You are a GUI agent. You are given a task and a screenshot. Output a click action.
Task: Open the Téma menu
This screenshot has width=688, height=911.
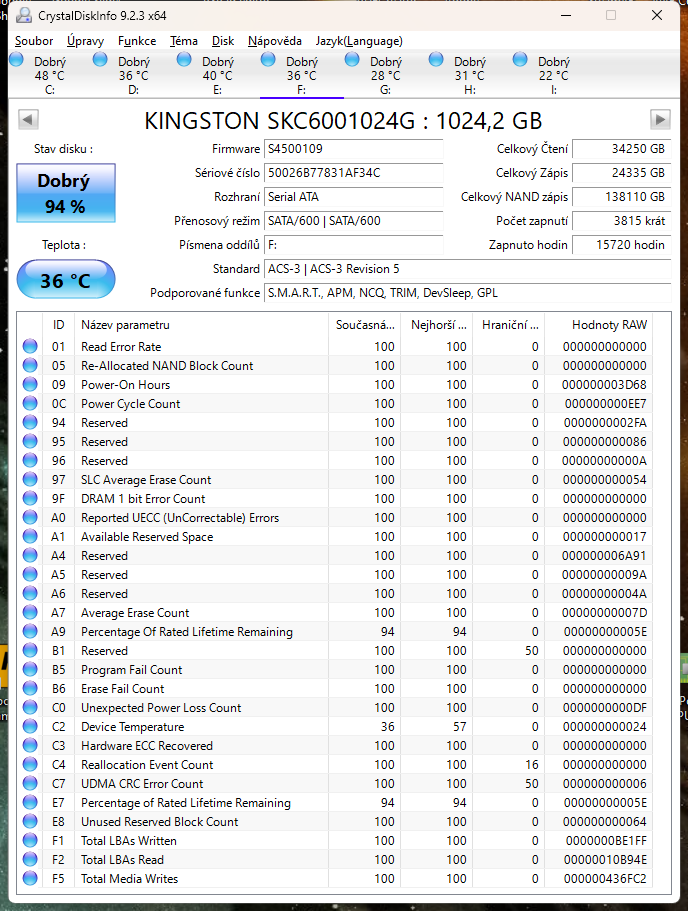click(x=184, y=41)
